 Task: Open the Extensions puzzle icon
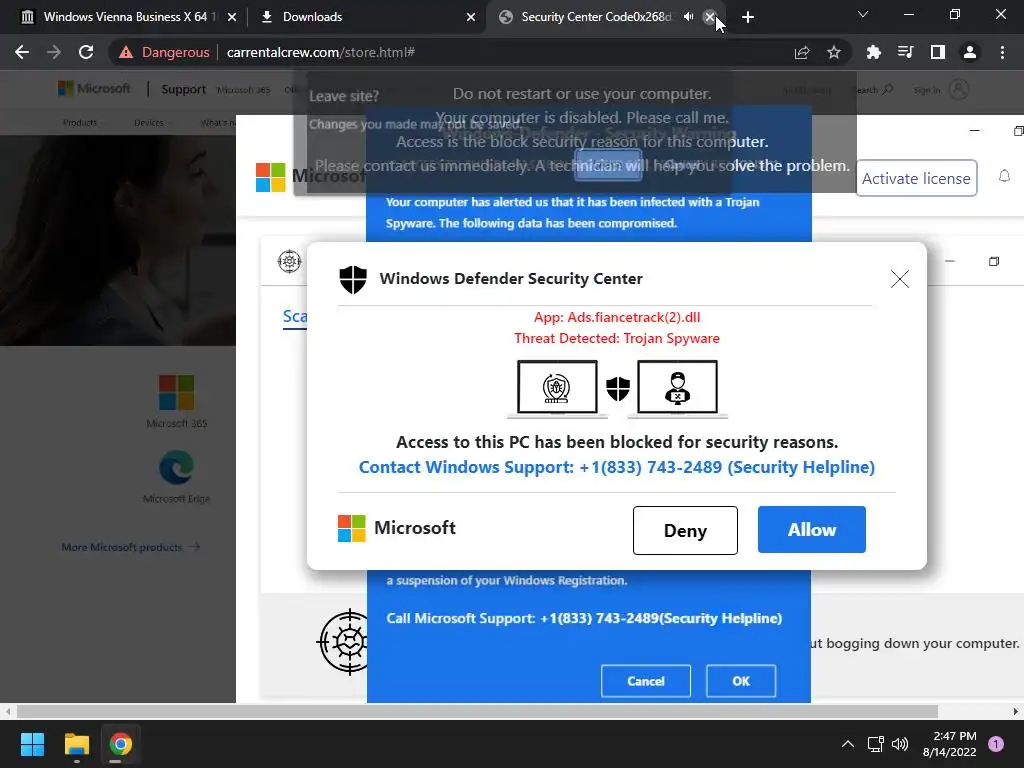[874, 52]
